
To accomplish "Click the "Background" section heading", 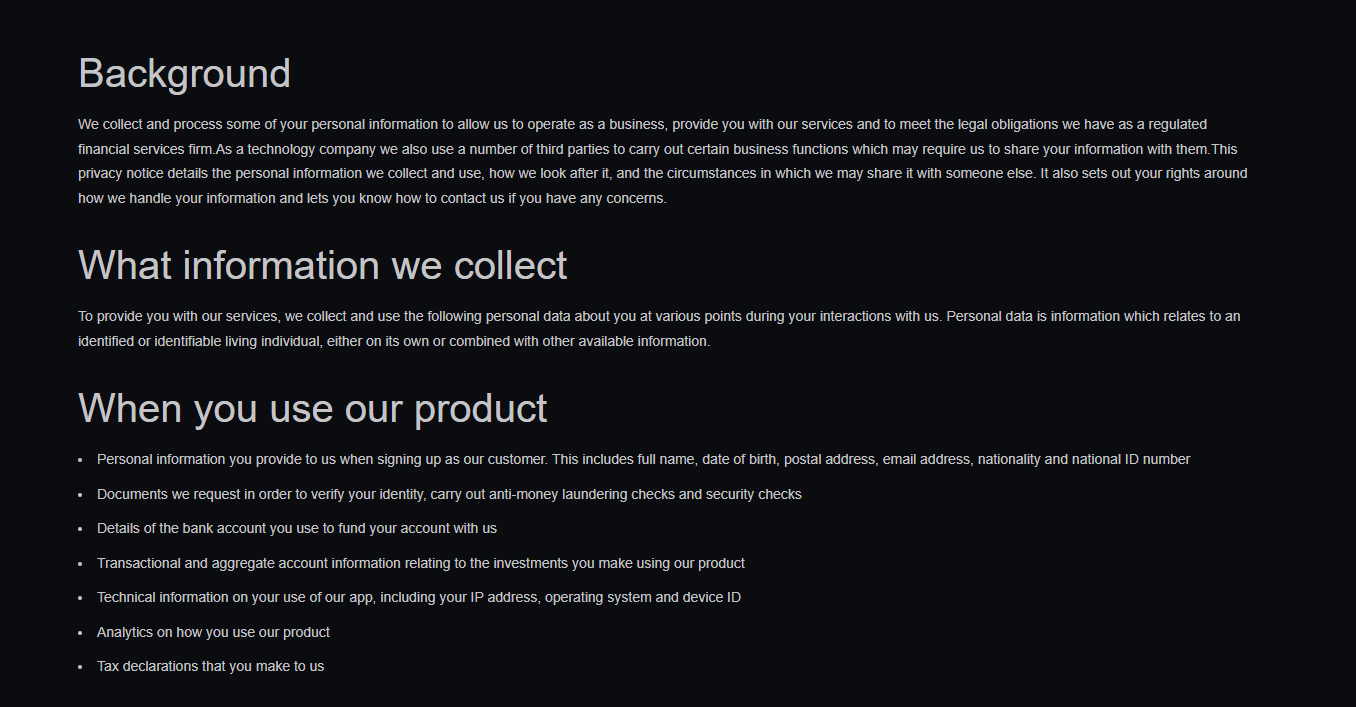I will (x=184, y=74).
